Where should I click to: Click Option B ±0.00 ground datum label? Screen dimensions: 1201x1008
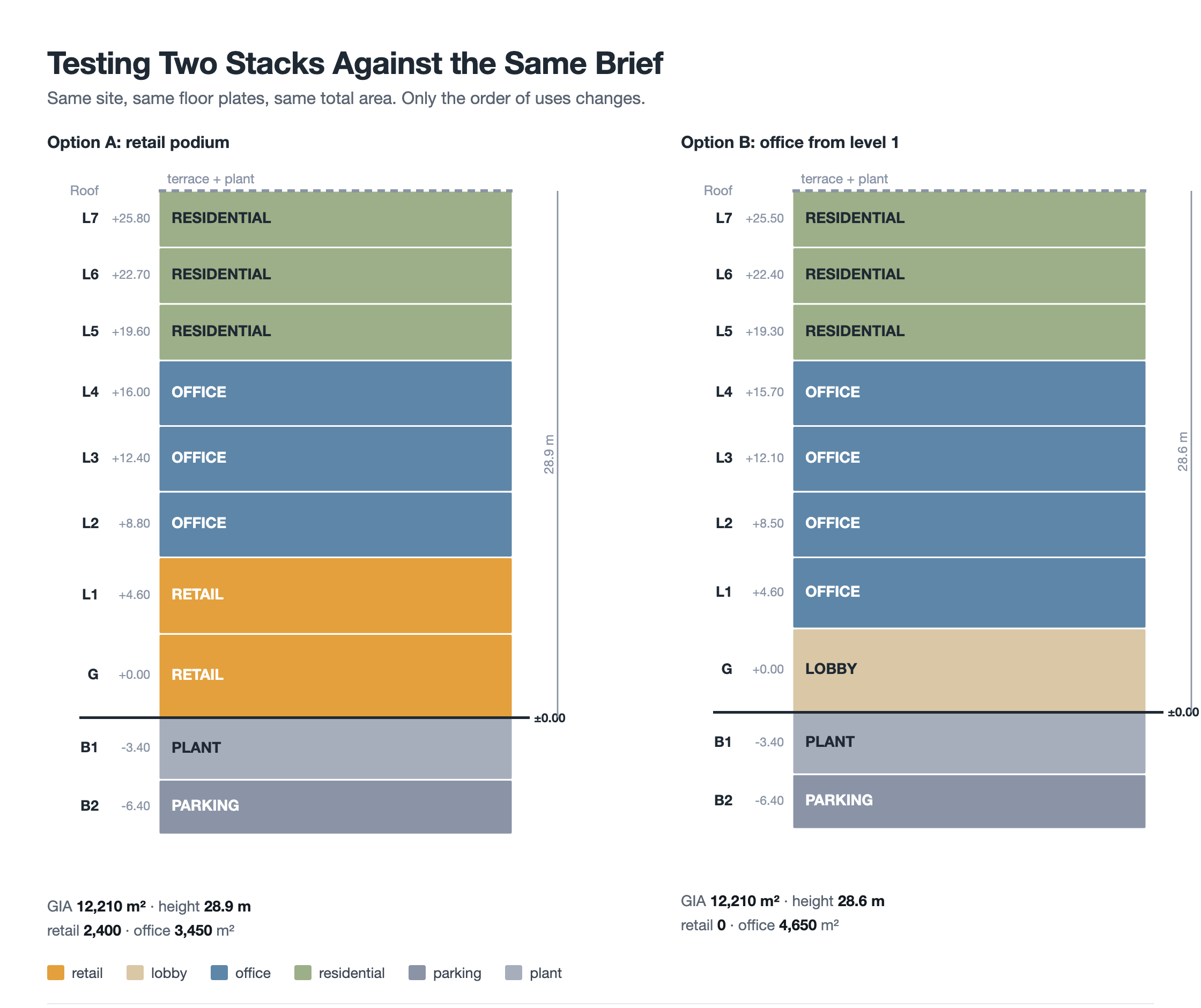tap(1183, 712)
